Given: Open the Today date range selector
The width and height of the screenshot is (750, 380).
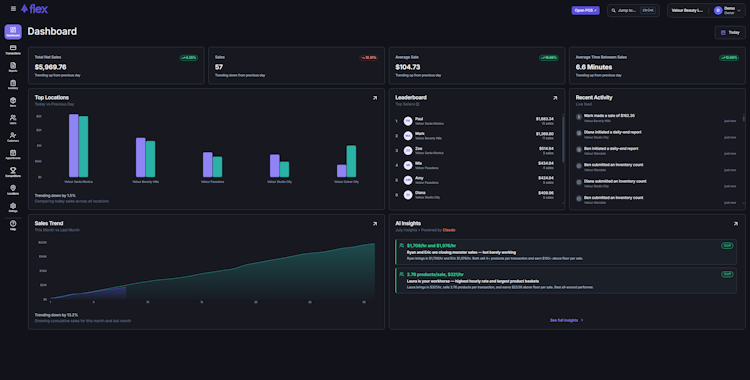Looking at the screenshot, I should [730, 33].
